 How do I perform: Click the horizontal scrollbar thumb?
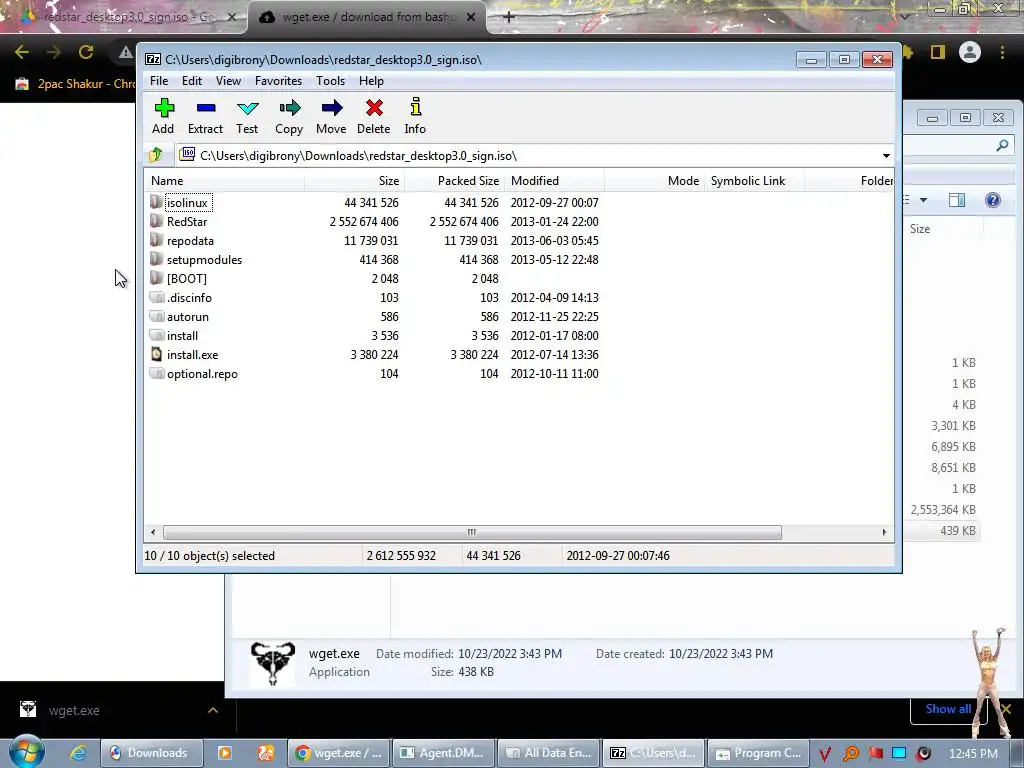tap(472, 532)
